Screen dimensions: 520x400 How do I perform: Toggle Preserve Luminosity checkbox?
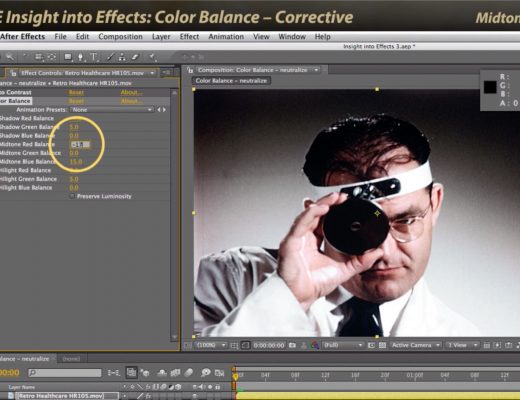(72, 196)
